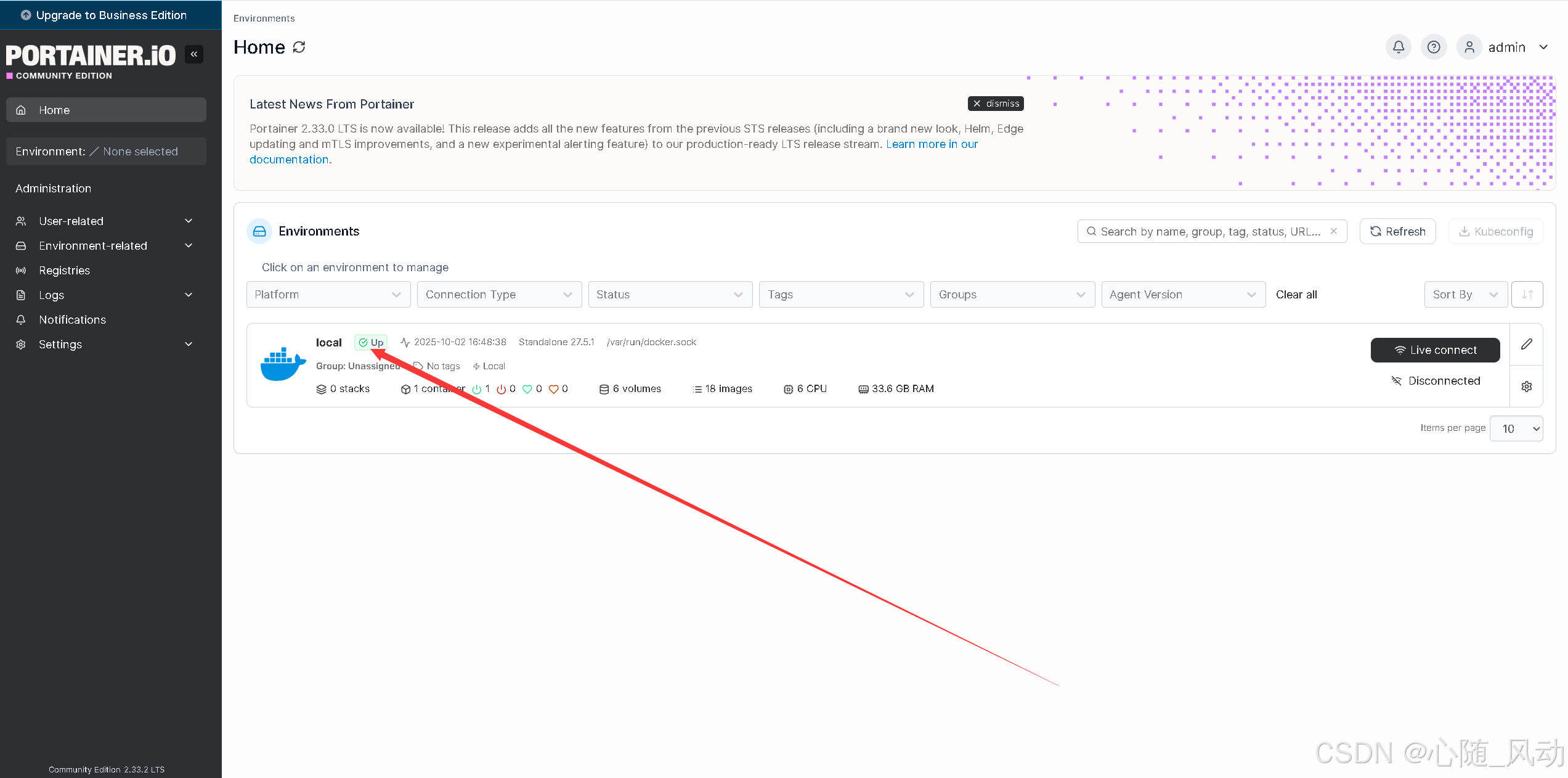
Task: Click the environments search input field
Action: click(x=1208, y=231)
